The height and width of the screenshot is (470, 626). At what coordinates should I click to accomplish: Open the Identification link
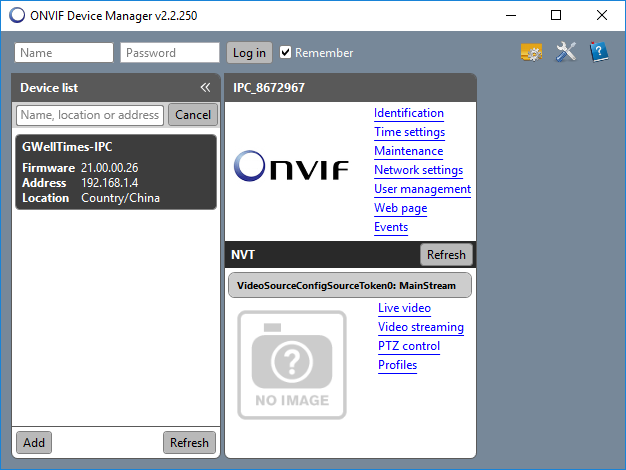[408, 113]
